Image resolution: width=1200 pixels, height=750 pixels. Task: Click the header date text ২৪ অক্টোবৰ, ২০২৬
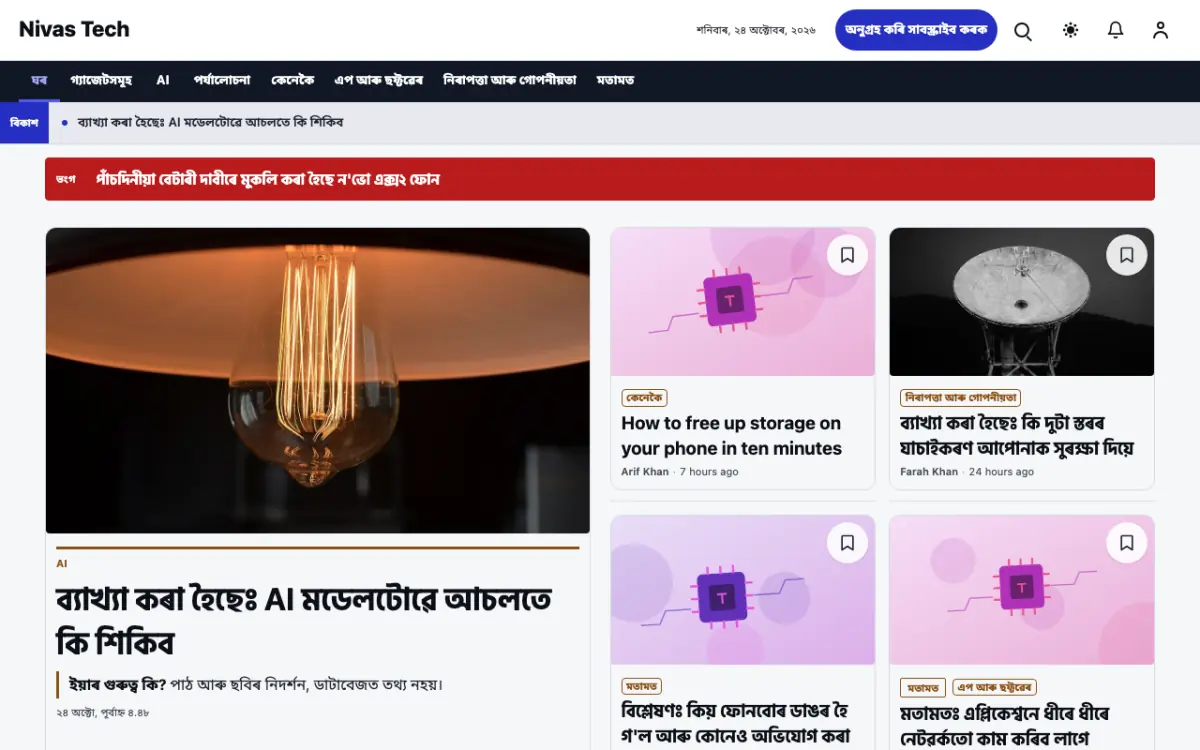coord(756,30)
